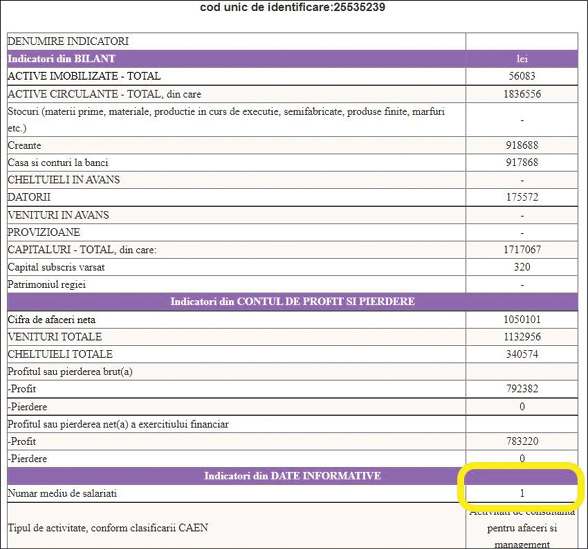
Task: Click the Indicatori din DATE INFORMATIVE header
Action: coord(292,476)
